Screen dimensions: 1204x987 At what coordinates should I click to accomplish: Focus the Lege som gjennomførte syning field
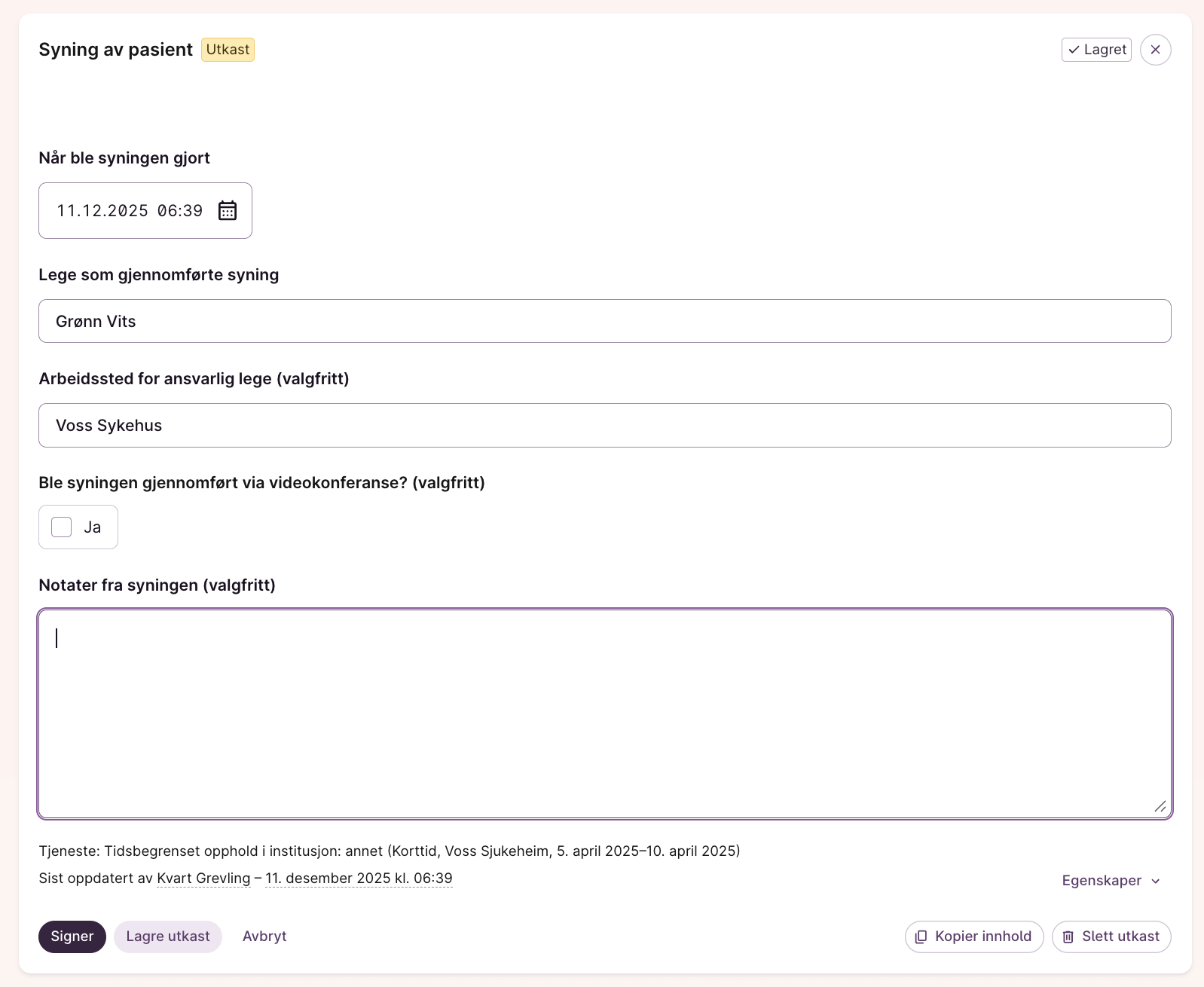coord(604,321)
